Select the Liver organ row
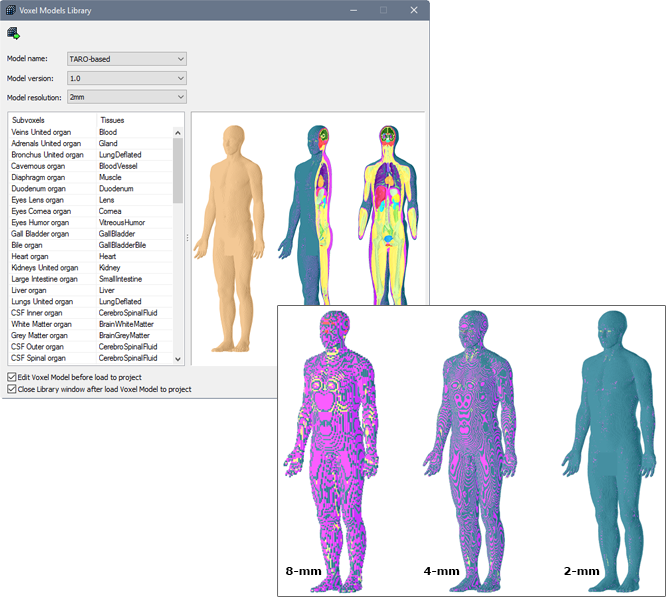The image size is (667, 600). (35, 290)
